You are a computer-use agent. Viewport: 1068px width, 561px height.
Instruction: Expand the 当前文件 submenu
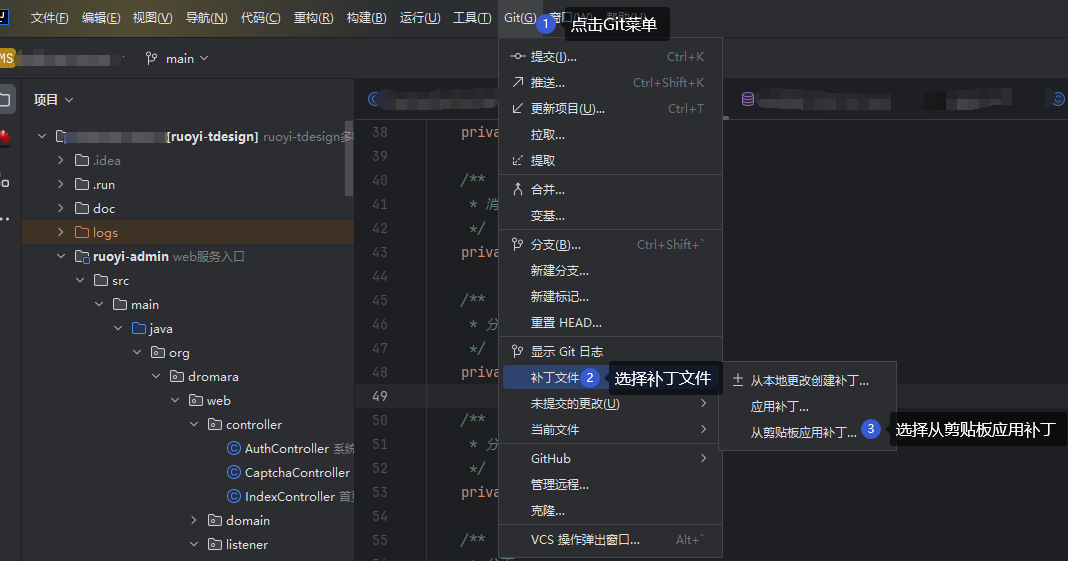pyautogui.click(x=610, y=430)
